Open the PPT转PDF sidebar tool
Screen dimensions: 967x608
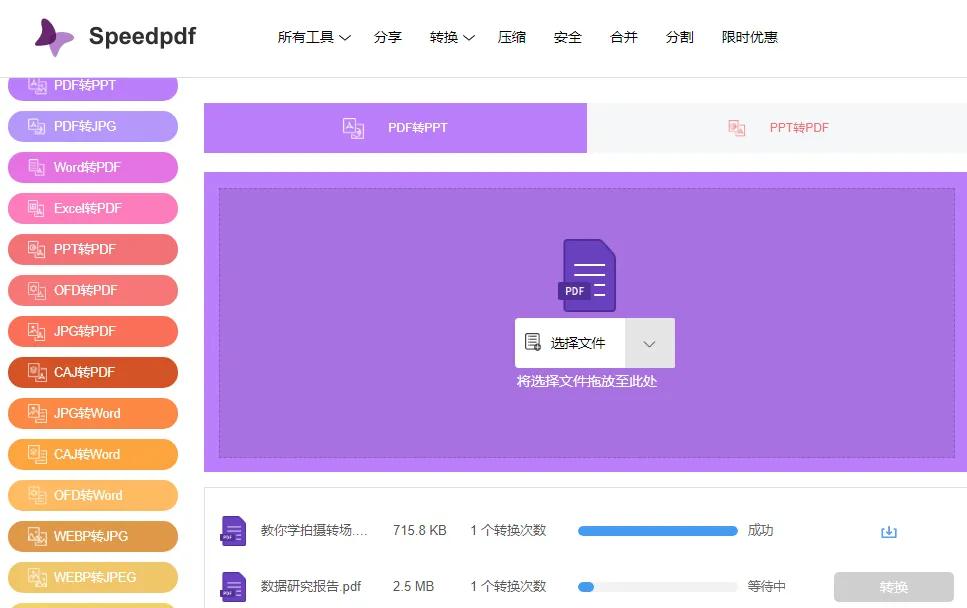[x=92, y=249]
